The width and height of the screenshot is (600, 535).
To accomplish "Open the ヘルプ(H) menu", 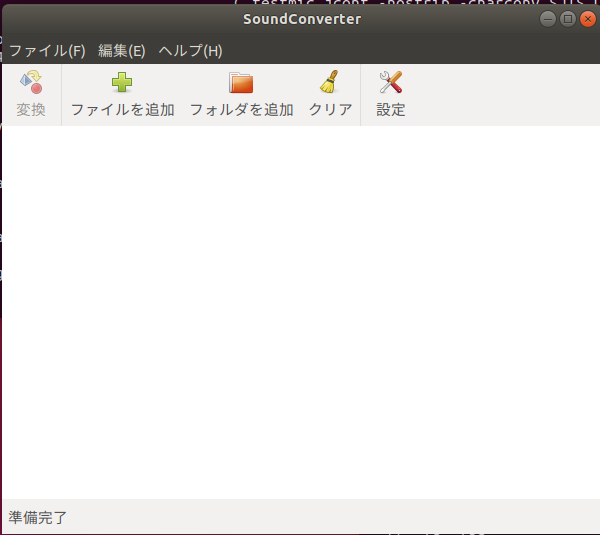I will coord(191,51).
